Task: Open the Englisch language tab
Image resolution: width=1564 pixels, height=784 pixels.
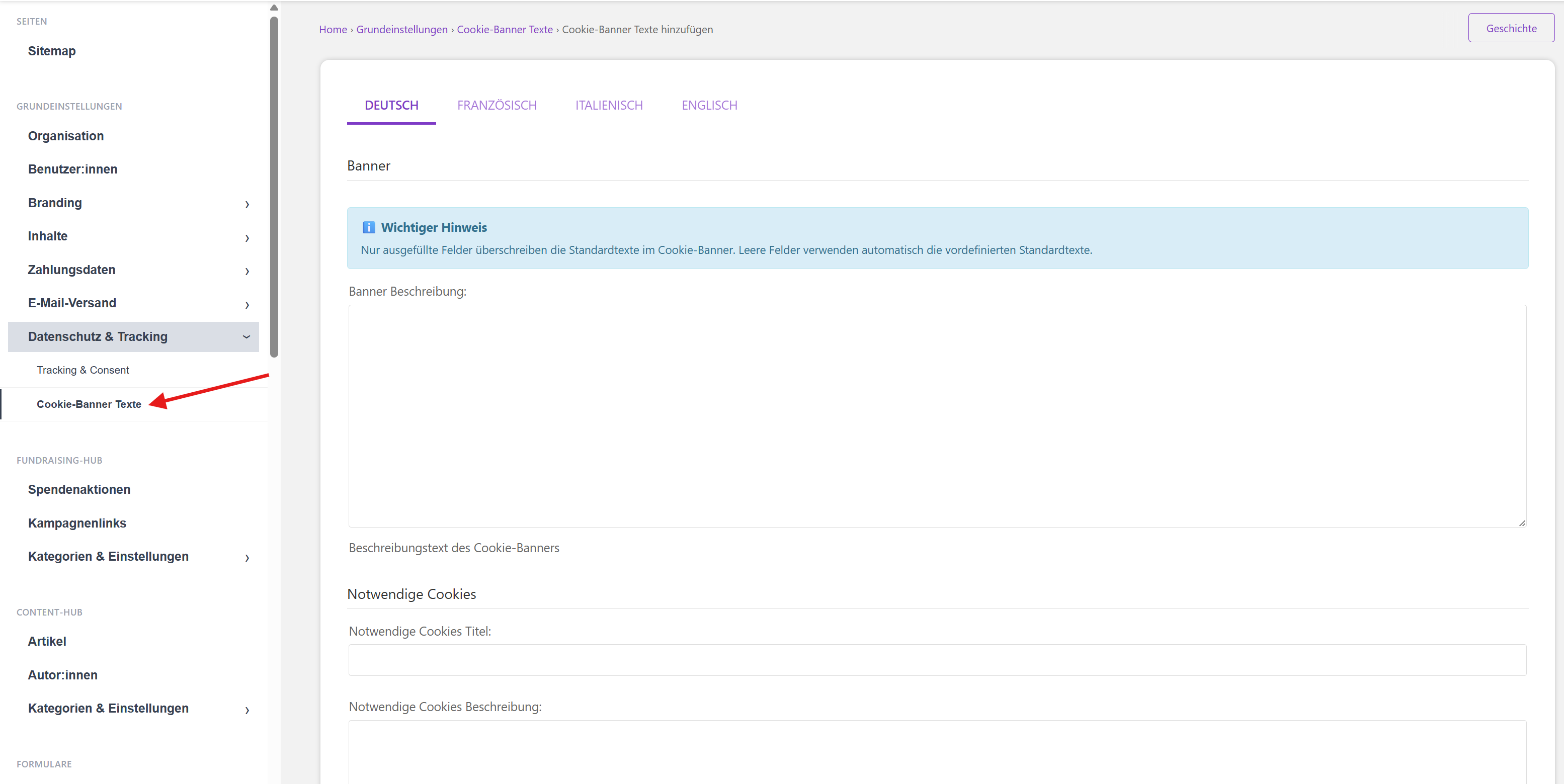Action: point(709,106)
